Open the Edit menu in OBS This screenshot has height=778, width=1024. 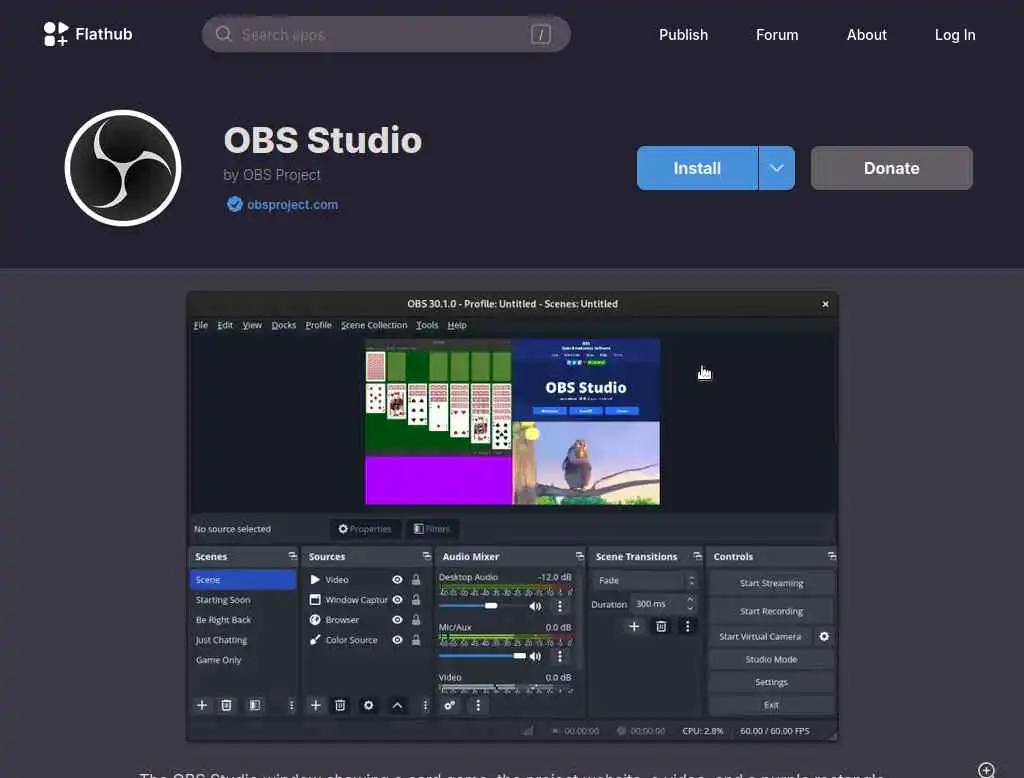[225, 325]
